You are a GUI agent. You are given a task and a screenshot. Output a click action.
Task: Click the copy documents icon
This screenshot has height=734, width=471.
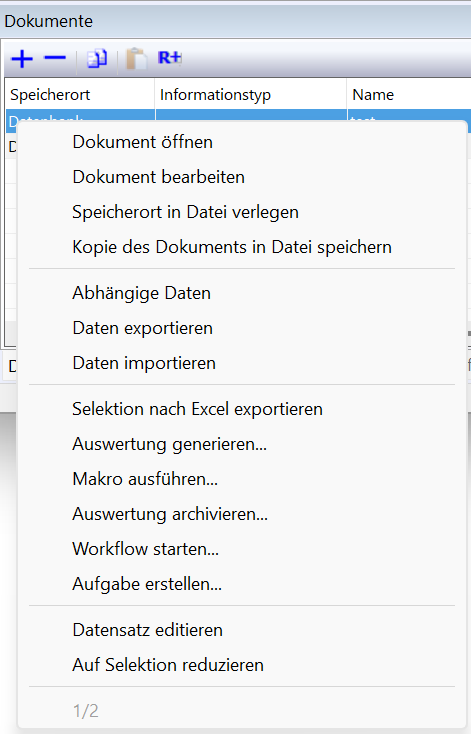coord(97,59)
